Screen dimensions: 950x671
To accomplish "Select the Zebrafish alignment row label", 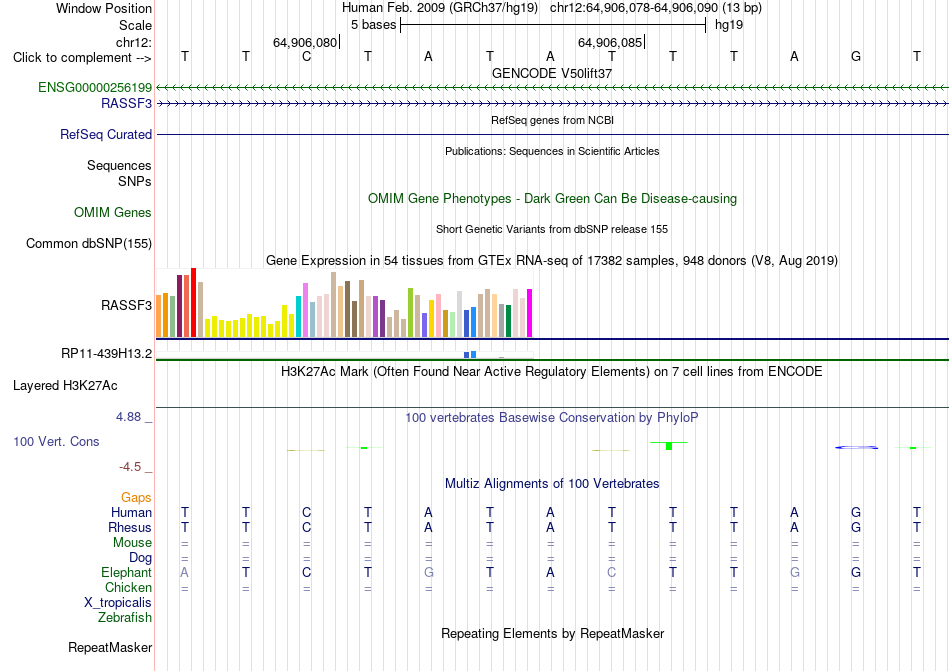I will tap(125, 618).
